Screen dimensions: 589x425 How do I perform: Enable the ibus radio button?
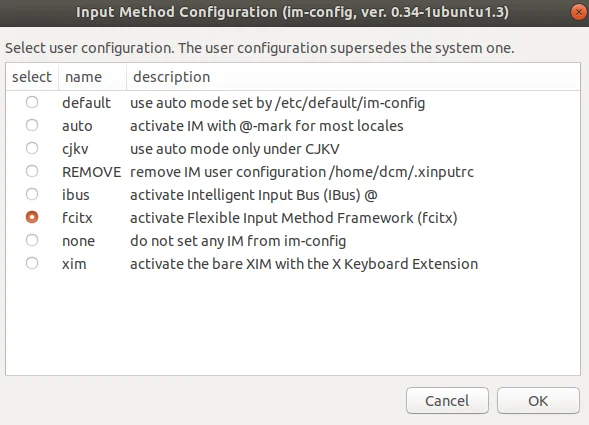pos(32,194)
